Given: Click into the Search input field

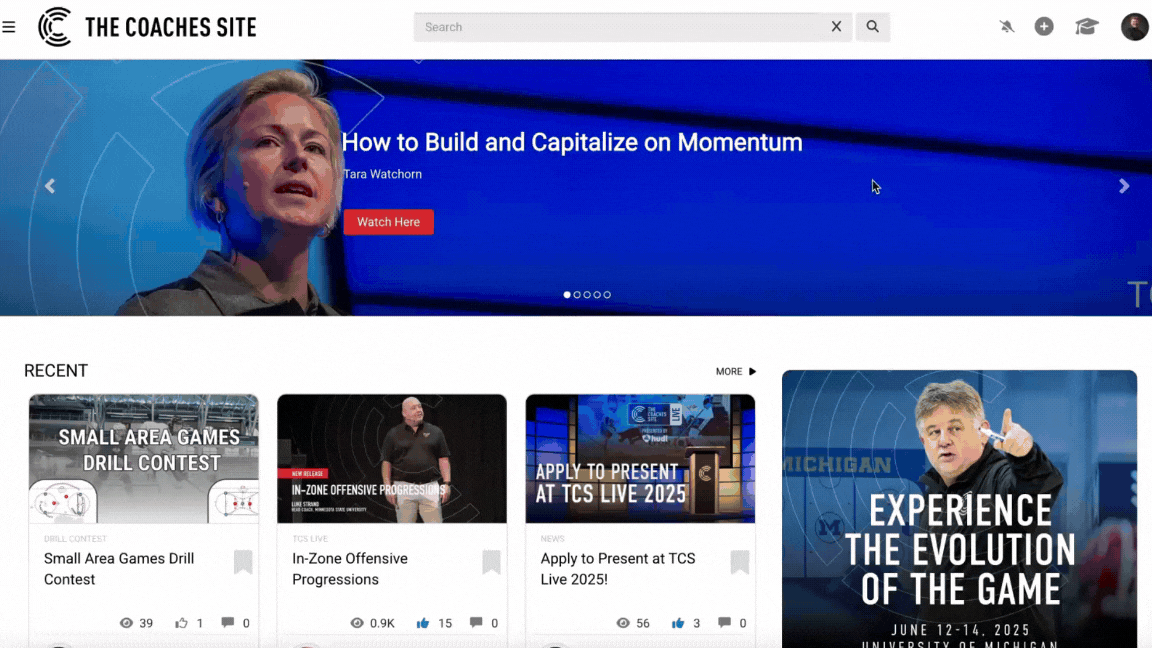Looking at the screenshot, I should point(620,27).
